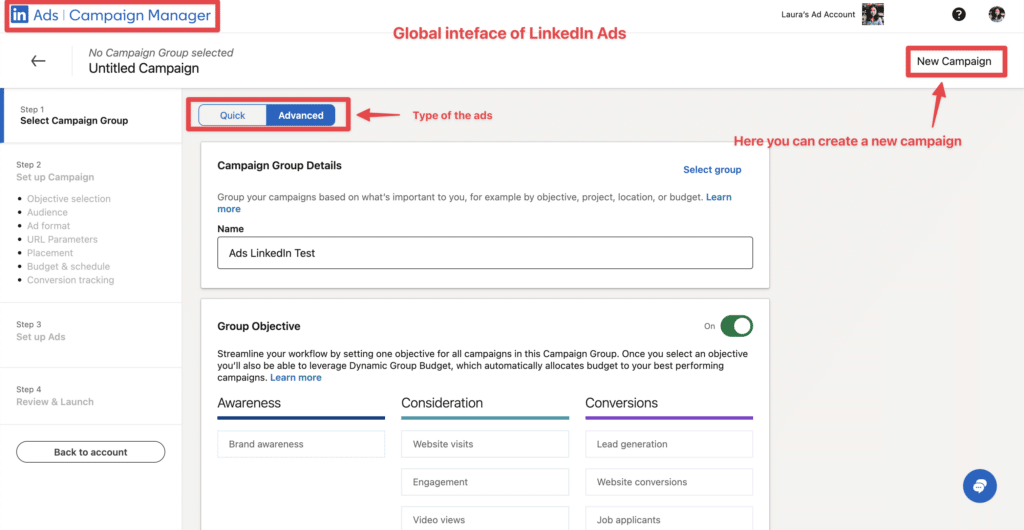Turn off the Group Objective toggle
This screenshot has width=1024, height=530.
pos(736,326)
